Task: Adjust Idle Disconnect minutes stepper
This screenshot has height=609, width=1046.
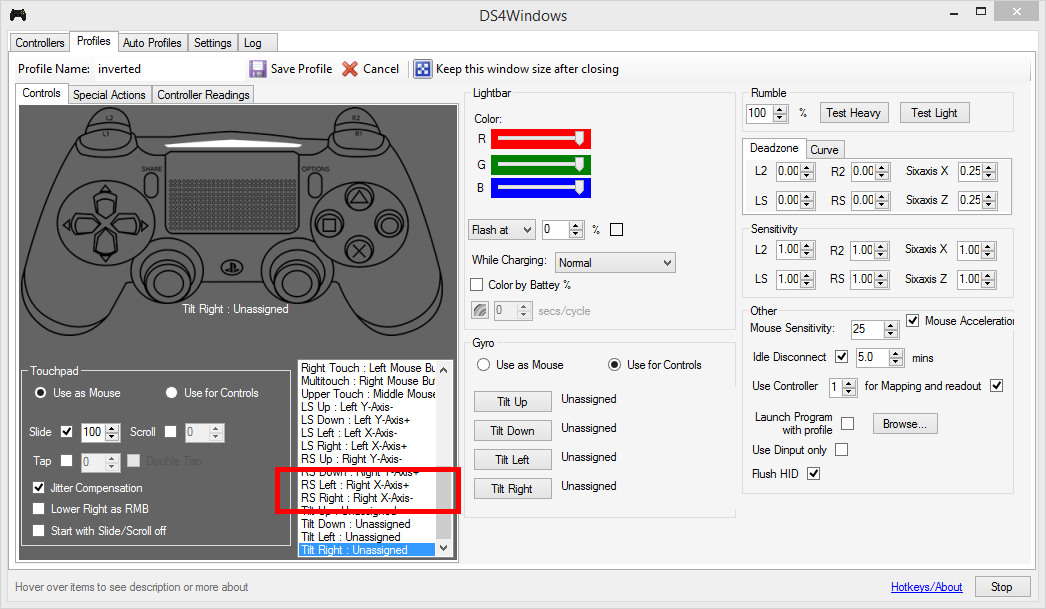Action: point(897,358)
